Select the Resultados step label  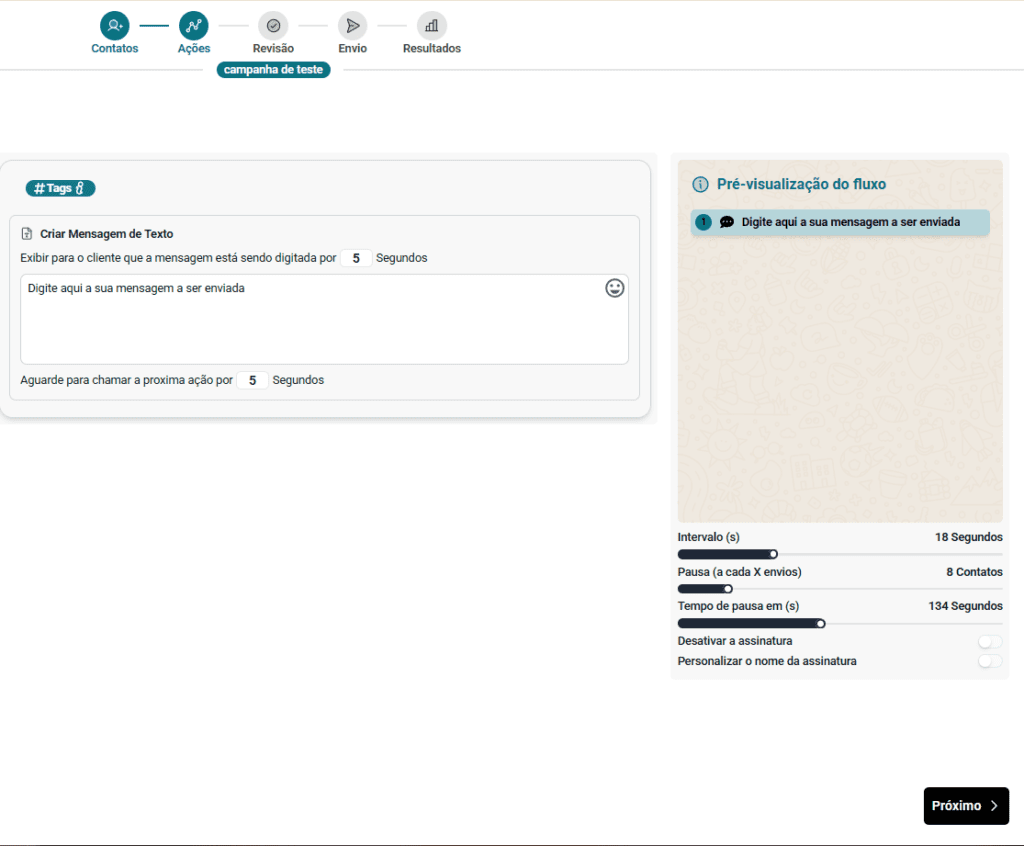tap(432, 48)
